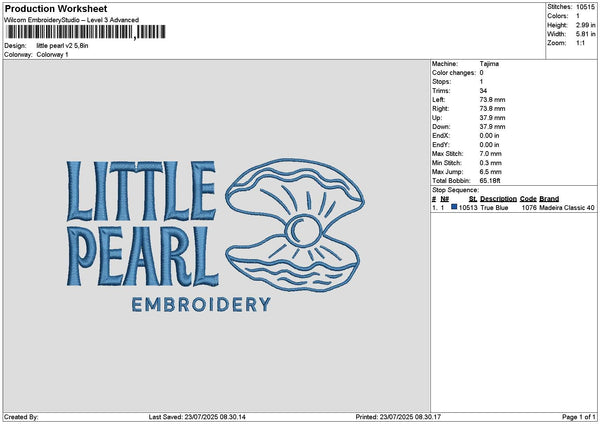
Task: Click the LITTLE word in the design preview
Action: tap(142, 191)
